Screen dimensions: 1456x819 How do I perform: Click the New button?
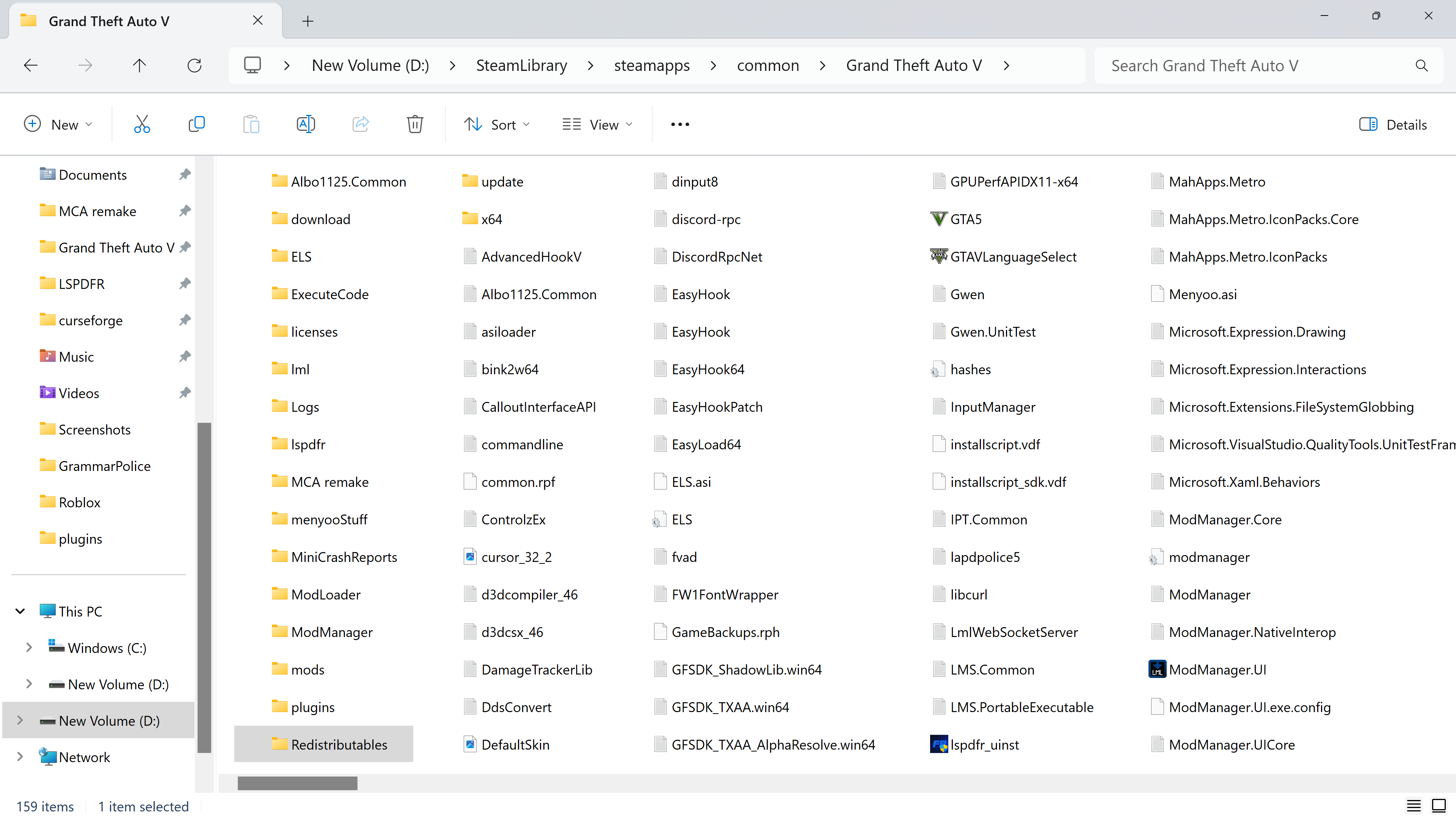coord(58,124)
